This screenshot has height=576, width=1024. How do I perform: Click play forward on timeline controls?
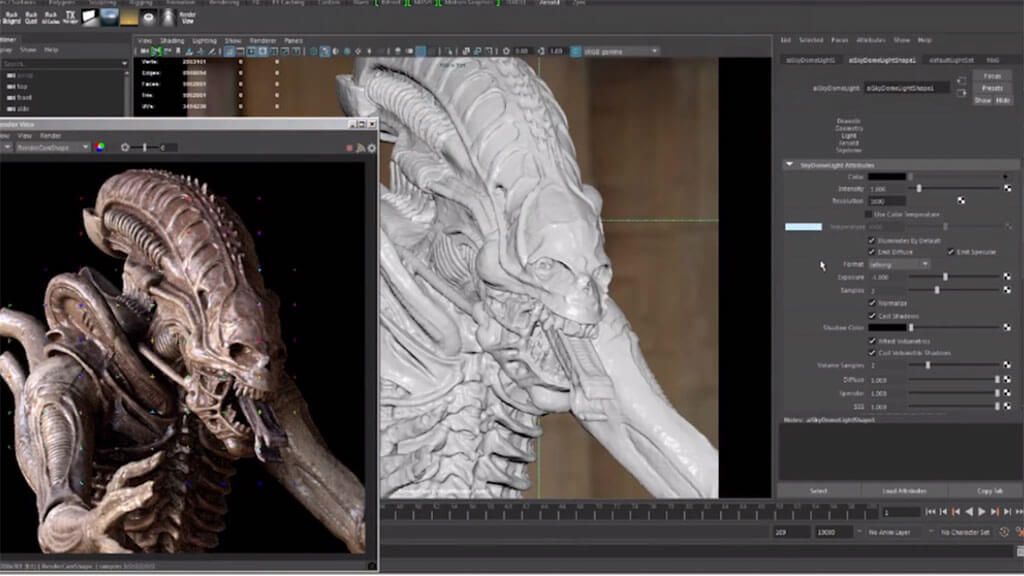[982, 512]
